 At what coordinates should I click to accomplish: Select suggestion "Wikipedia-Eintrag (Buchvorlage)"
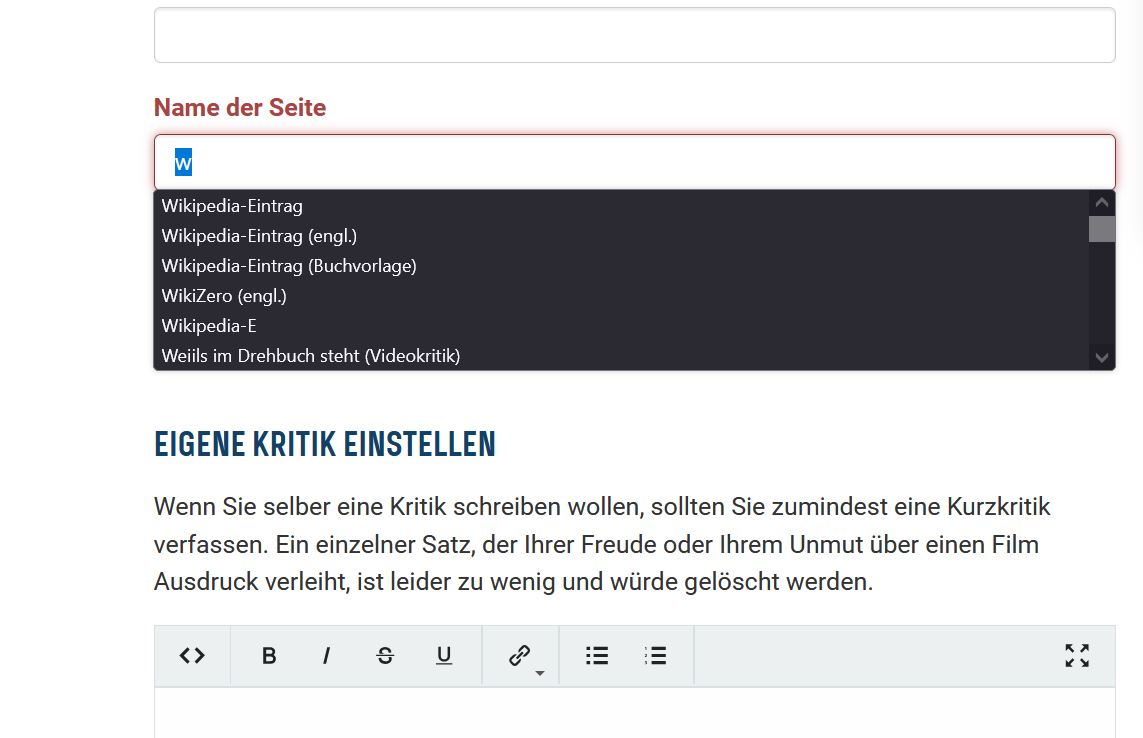621,265
